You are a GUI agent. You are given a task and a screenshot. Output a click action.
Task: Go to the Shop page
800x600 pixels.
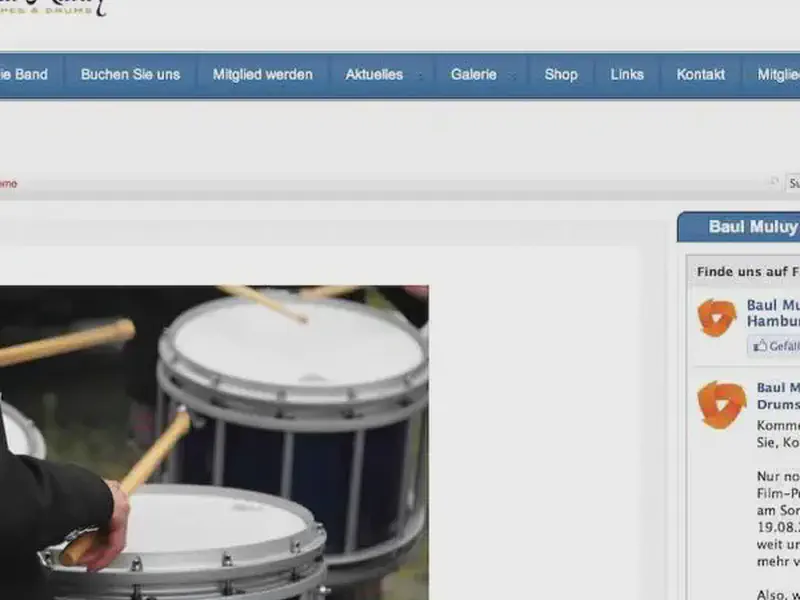[561, 74]
